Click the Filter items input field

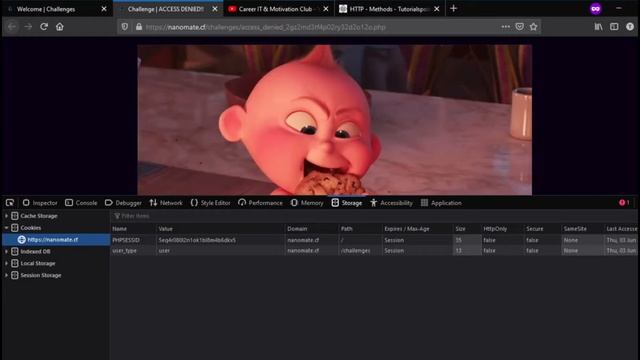pyautogui.click(x=373, y=216)
